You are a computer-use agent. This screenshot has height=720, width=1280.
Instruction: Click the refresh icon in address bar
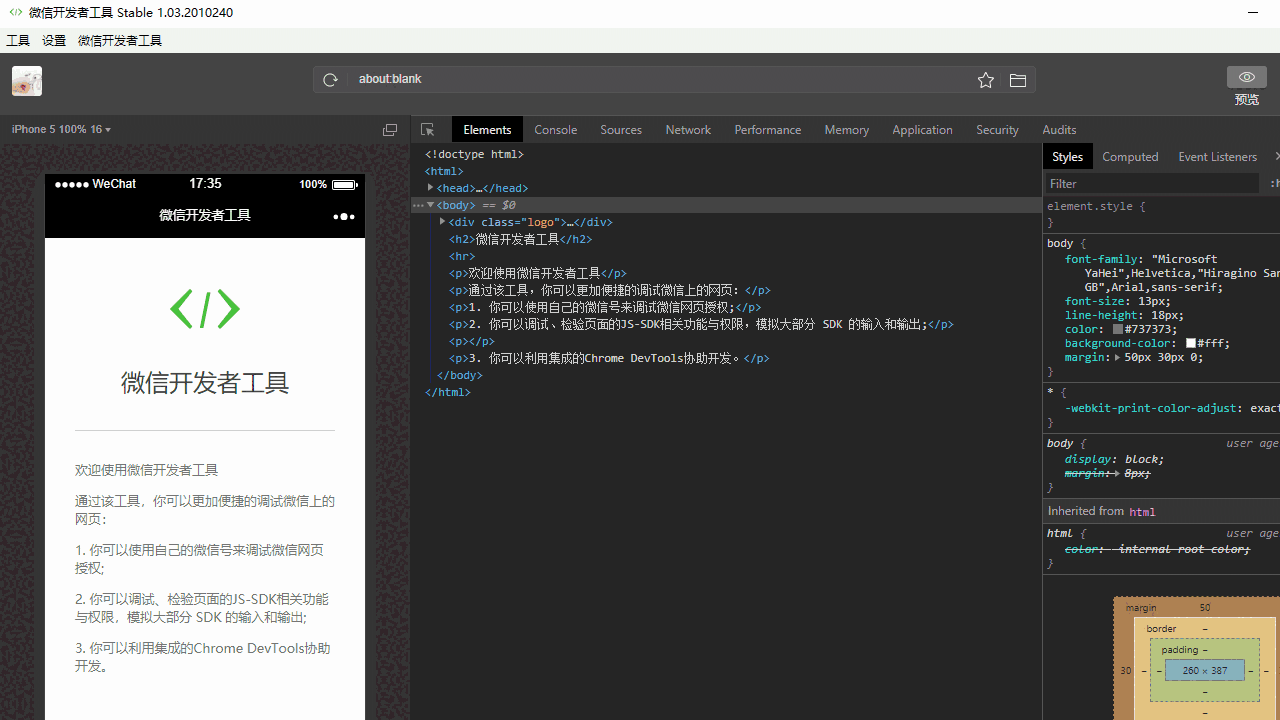(330, 79)
